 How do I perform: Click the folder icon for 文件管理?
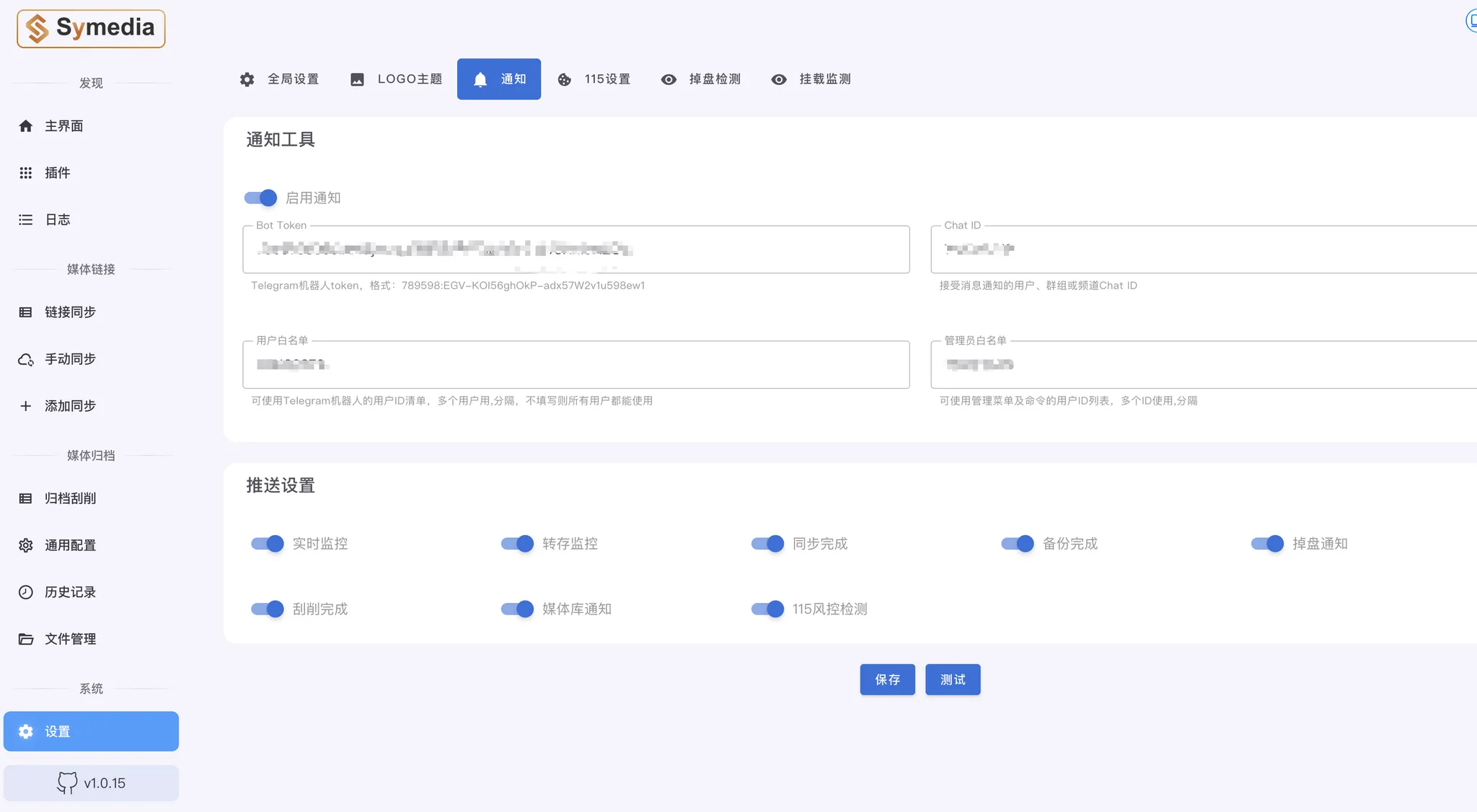[26, 639]
